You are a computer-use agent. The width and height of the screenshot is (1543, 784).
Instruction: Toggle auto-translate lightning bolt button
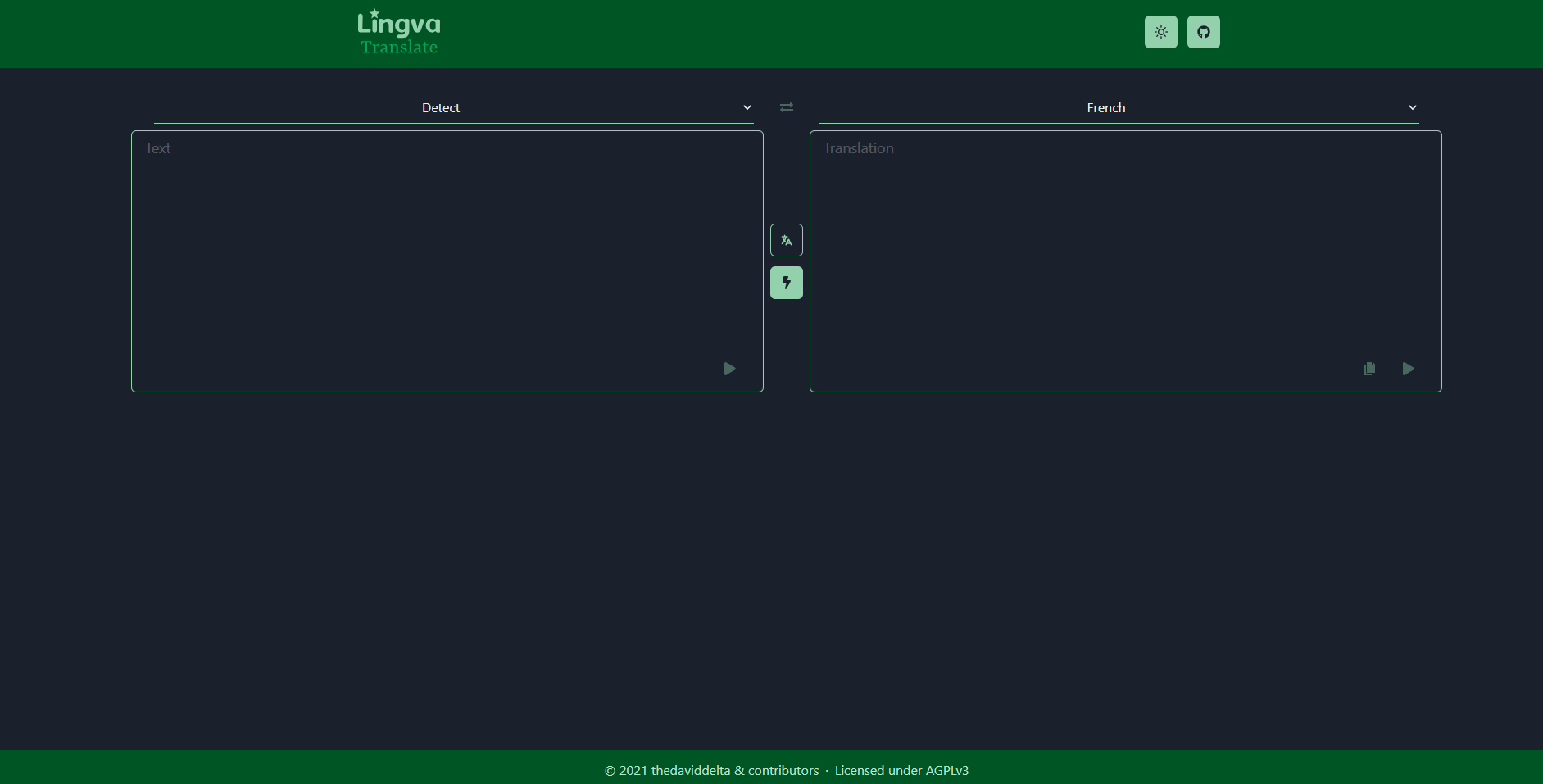(x=786, y=283)
